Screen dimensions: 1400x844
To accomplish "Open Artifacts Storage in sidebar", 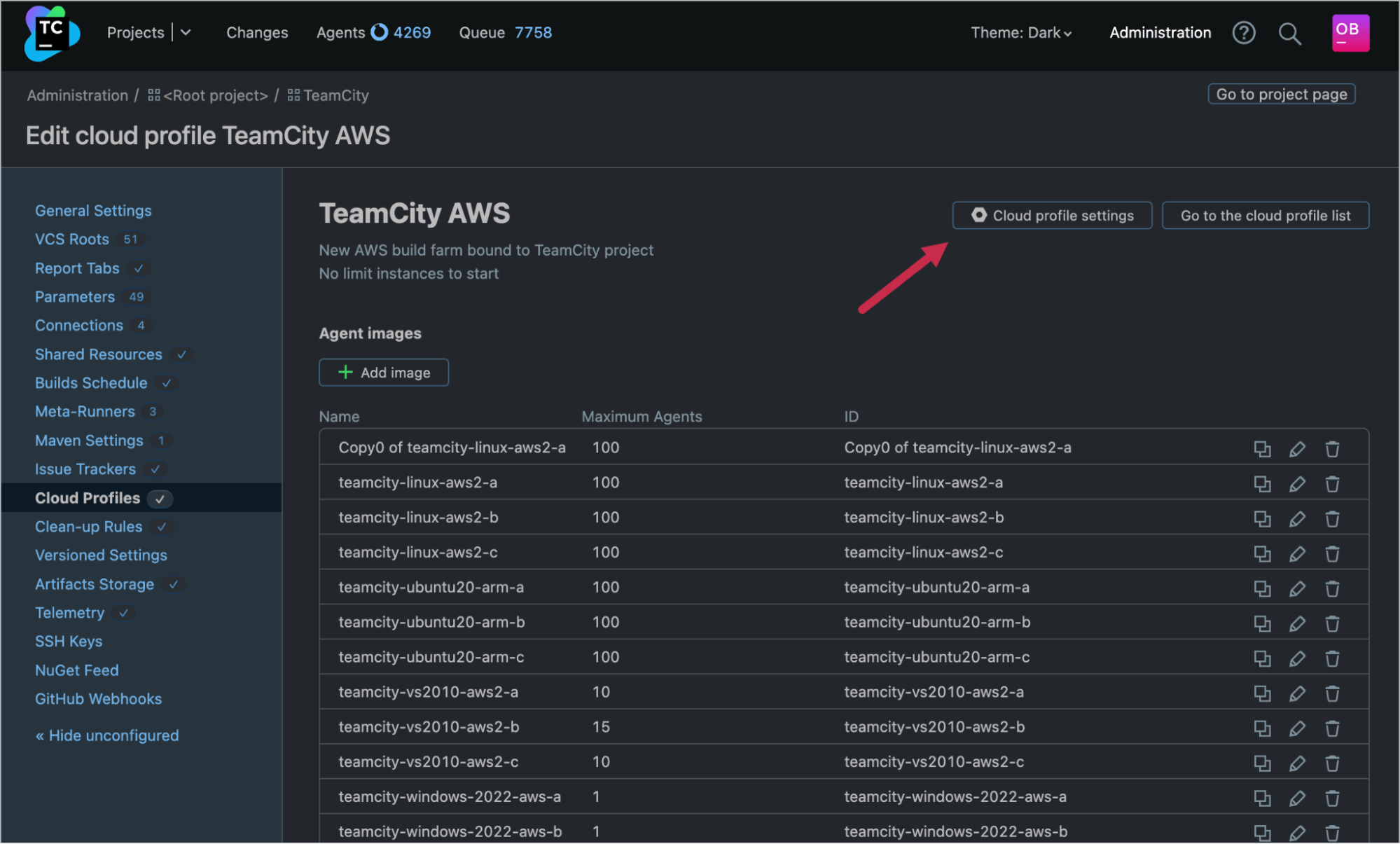I will coord(95,584).
